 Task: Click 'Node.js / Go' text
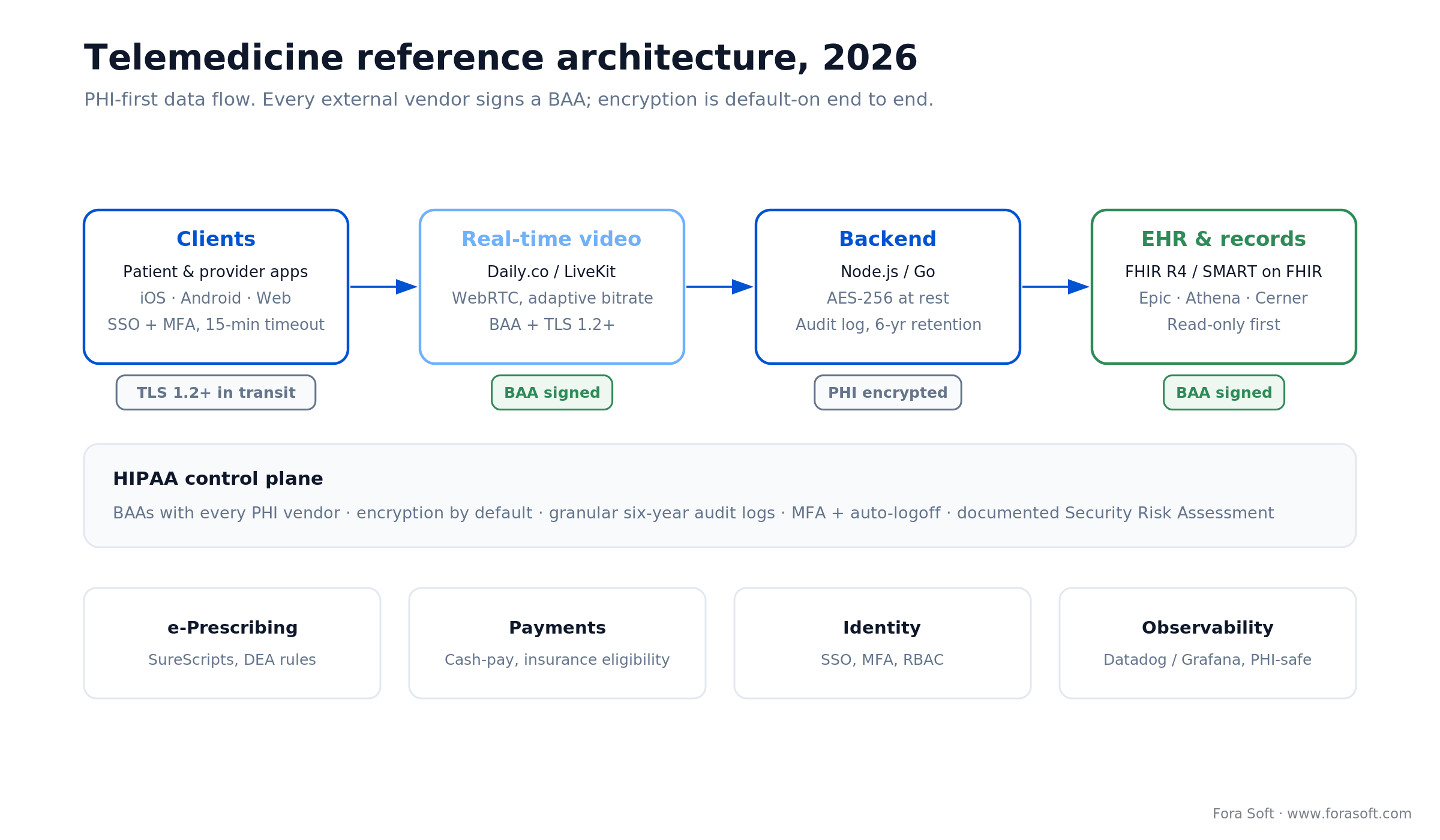tap(887, 272)
